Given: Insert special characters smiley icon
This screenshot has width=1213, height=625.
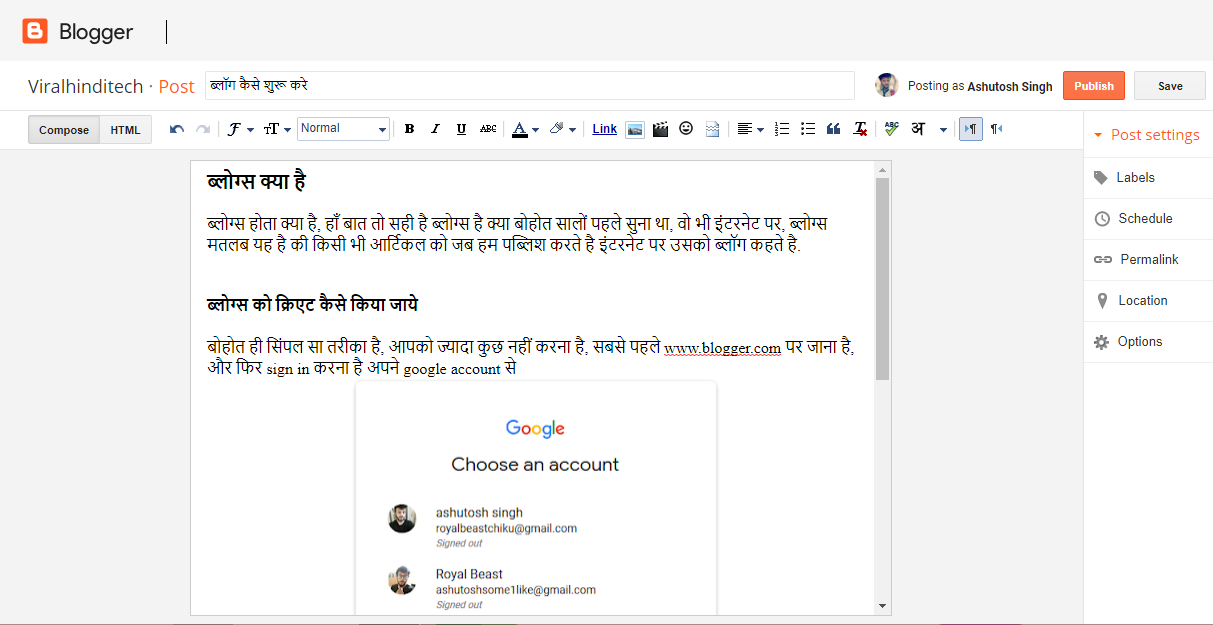Looking at the screenshot, I should pyautogui.click(x=686, y=128).
